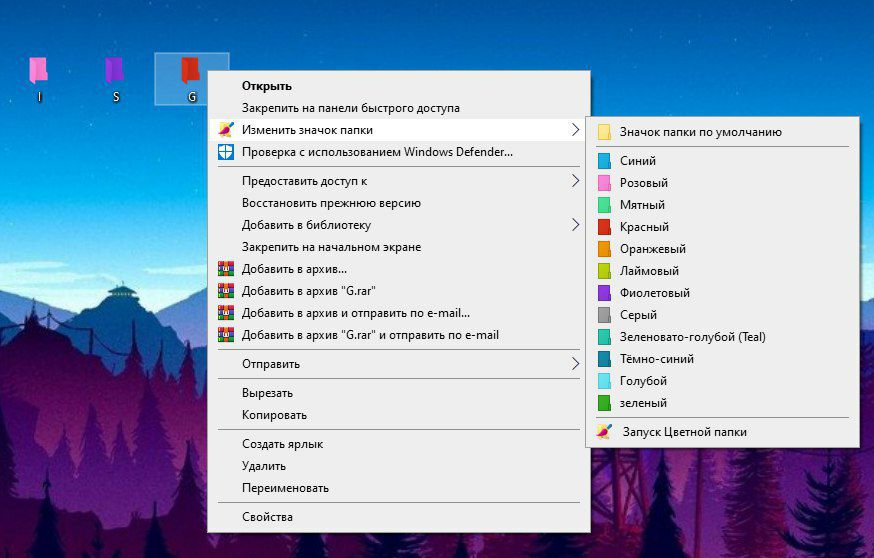
Task: Expand arrow of Изменить значок папки submenu
Action: tap(575, 130)
